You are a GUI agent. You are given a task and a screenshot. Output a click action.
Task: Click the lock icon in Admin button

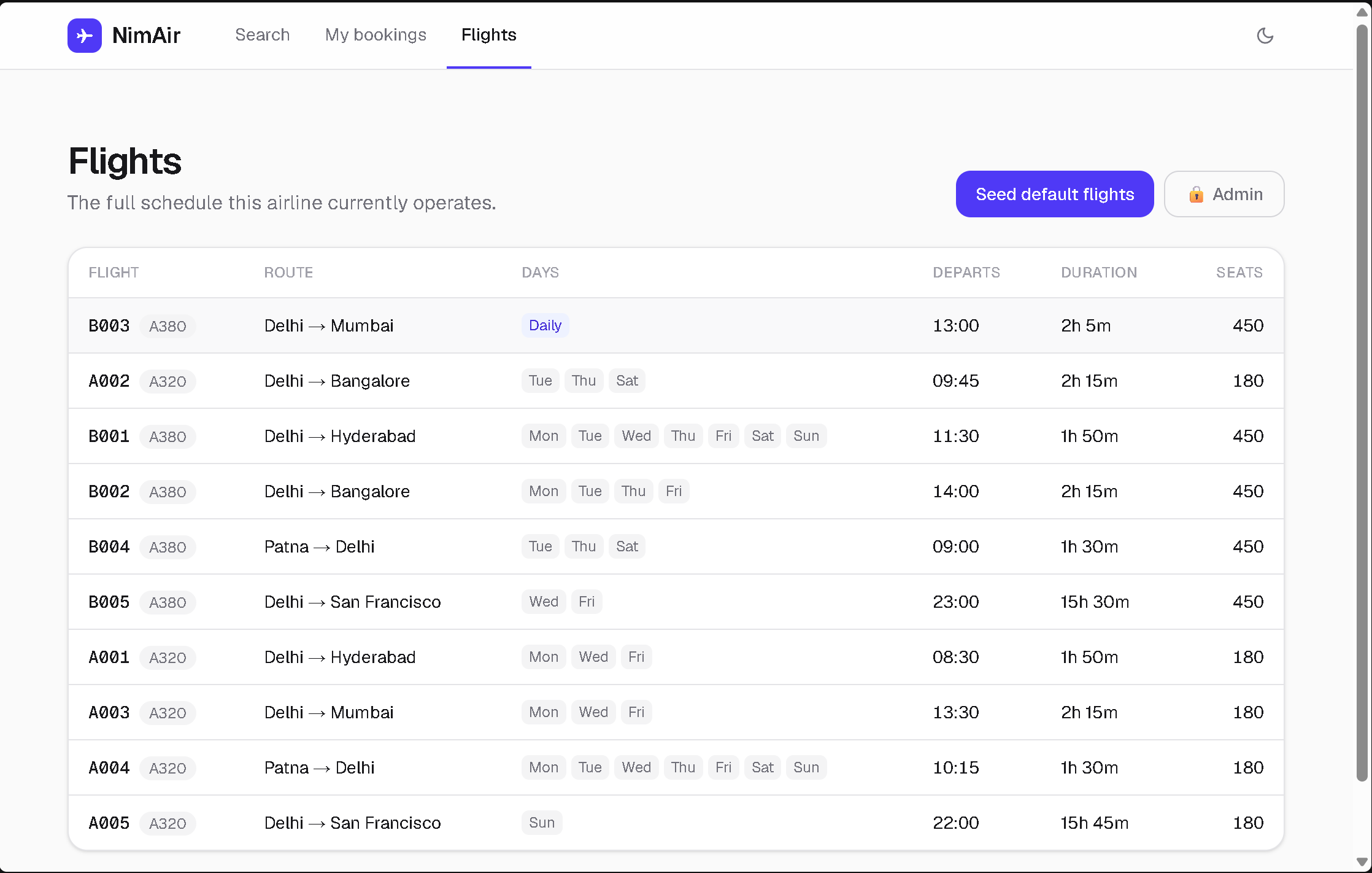pyautogui.click(x=1196, y=195)
